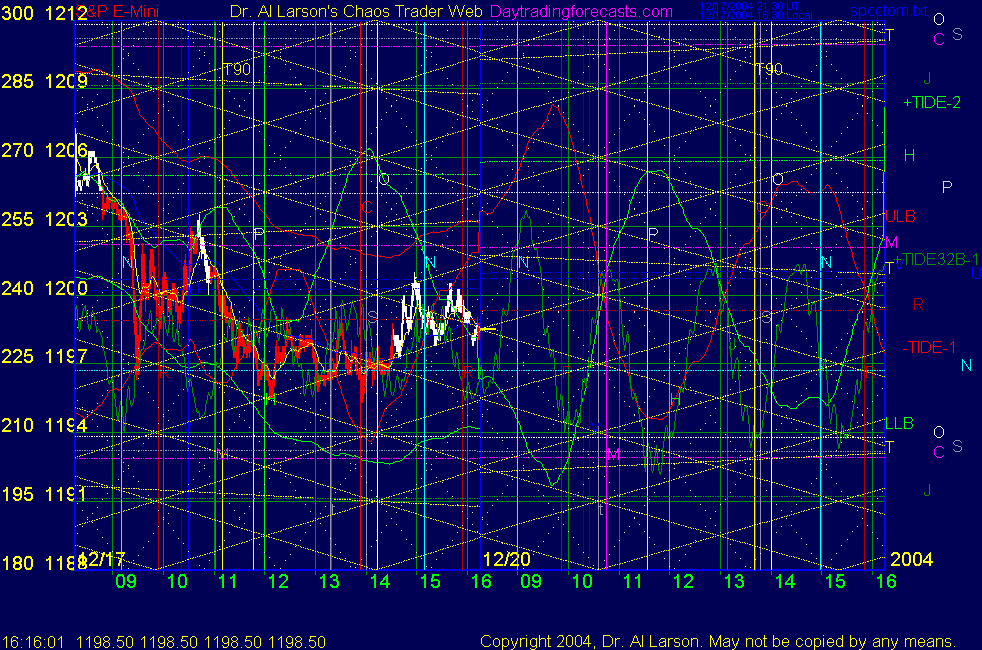Click the '210 1194' price axis label
Image resolution: width=982 pixels, height=650 pixels.
coord(44,425)
